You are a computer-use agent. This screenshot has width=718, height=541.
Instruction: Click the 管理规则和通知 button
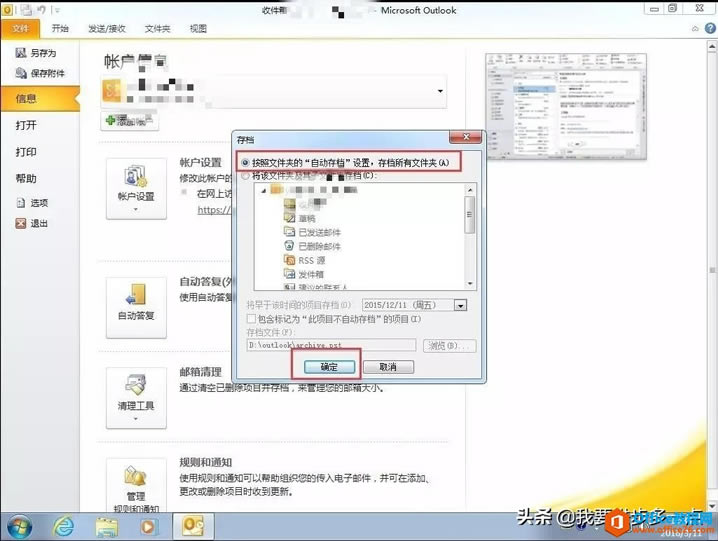[136, 485]
